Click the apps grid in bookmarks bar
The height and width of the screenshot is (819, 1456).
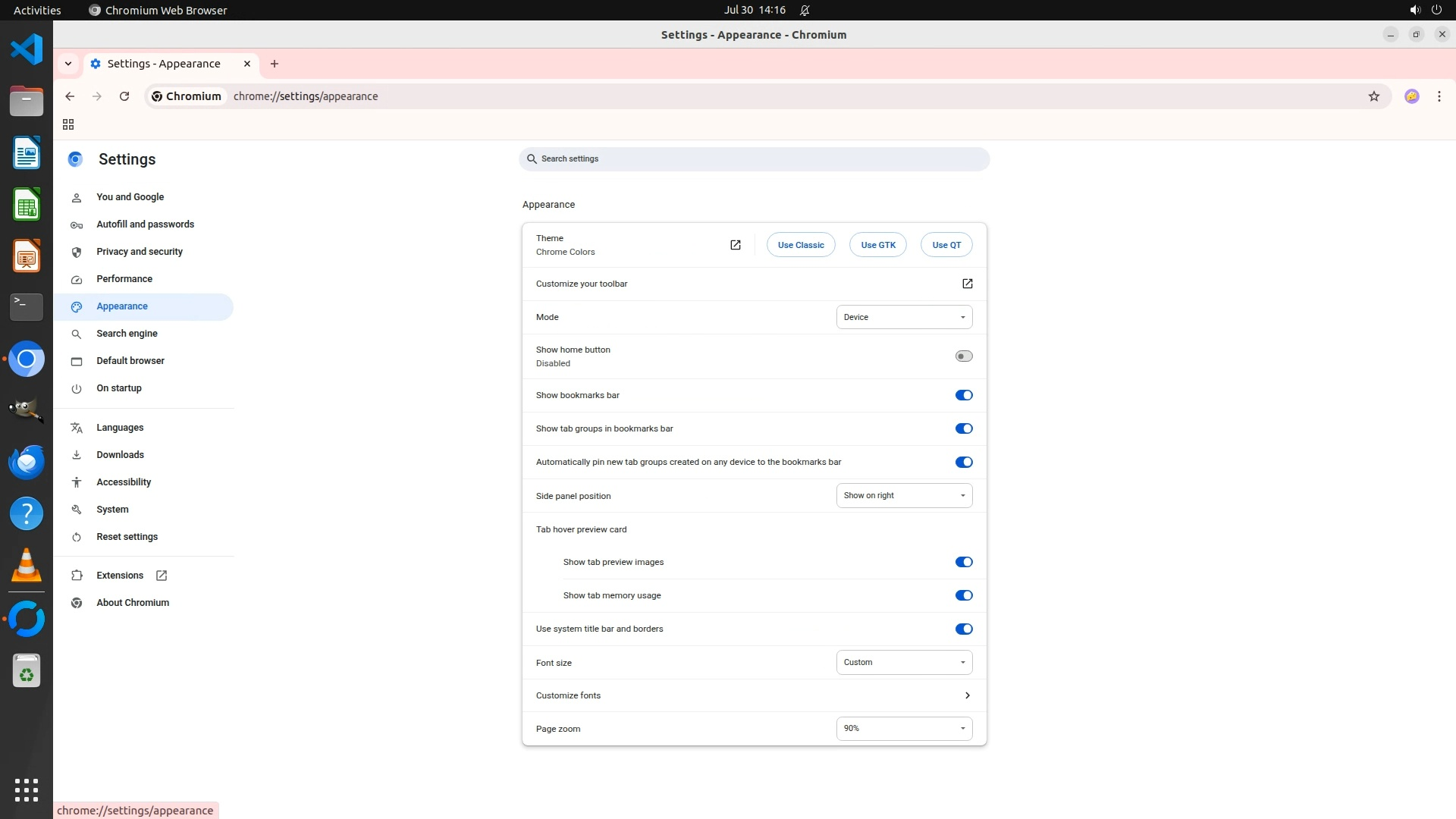(x=68, y=124)
